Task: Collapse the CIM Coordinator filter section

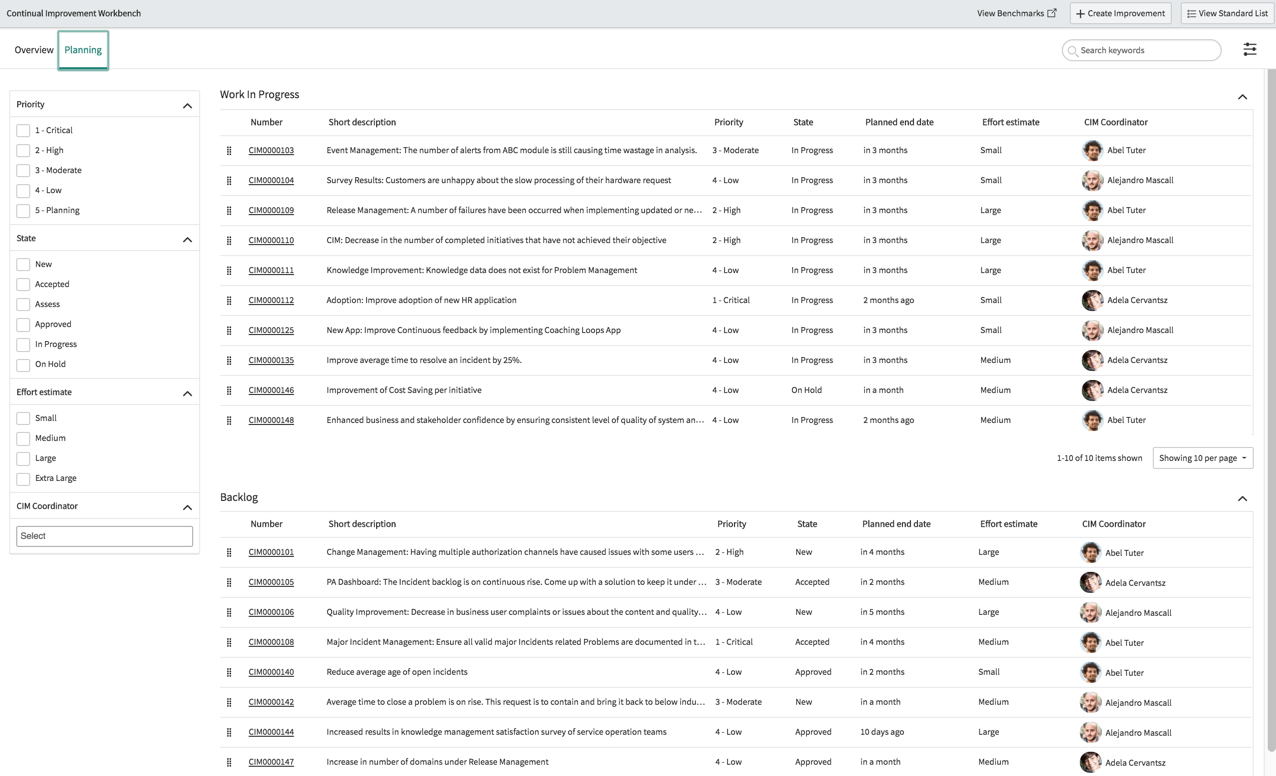Action: (x=187, y=507)
